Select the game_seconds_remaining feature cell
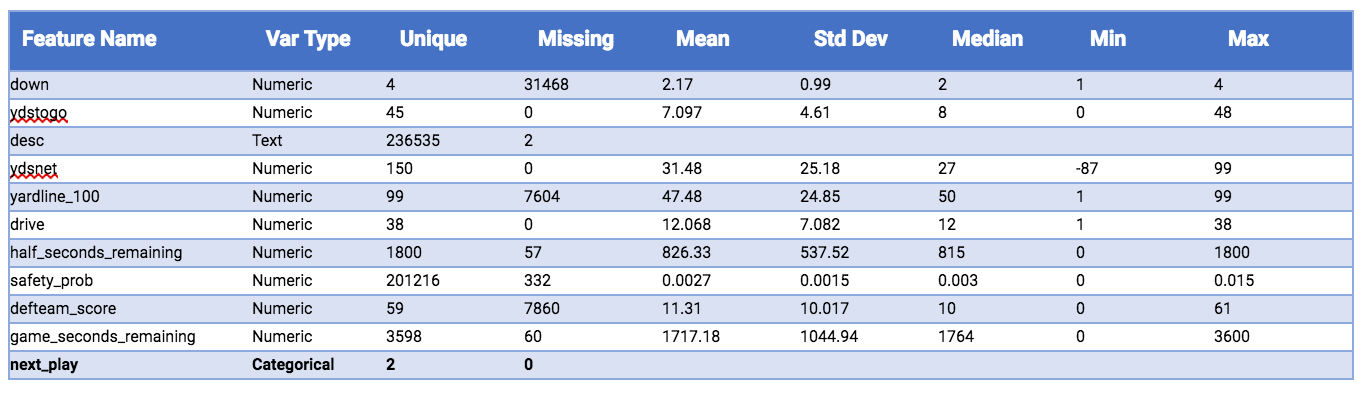Screen dimensions: 1366x394 point(103,337)
